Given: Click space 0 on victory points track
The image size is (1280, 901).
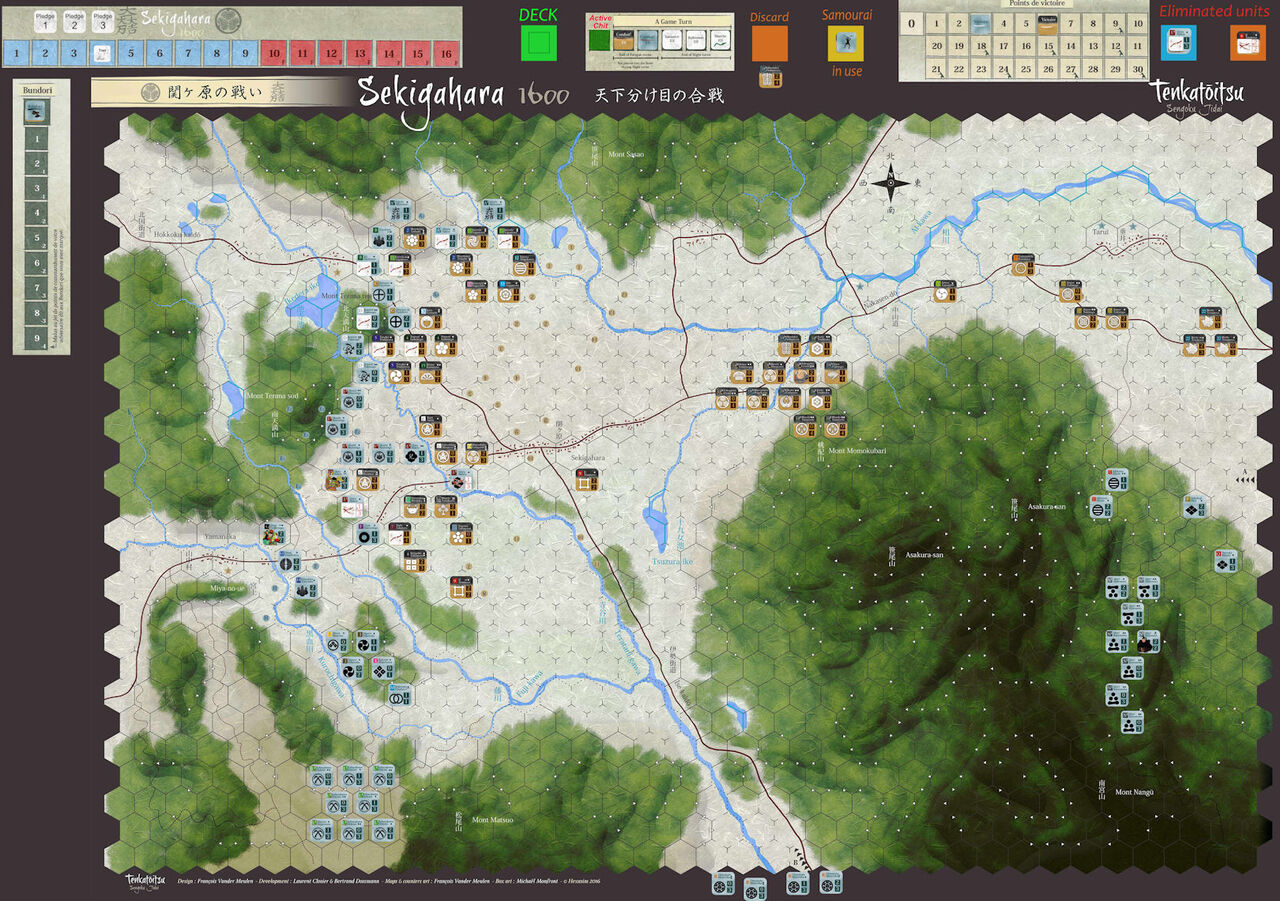Looking at the screenshot, I should tap(911, 24).
